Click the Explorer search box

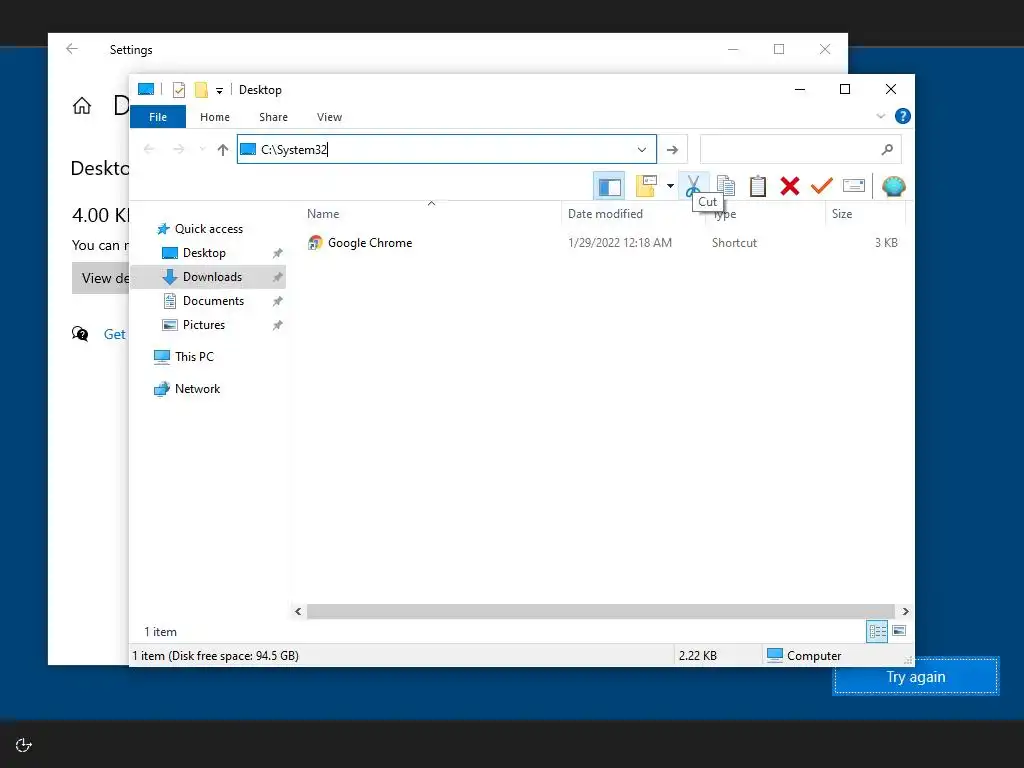click(800, 150)
